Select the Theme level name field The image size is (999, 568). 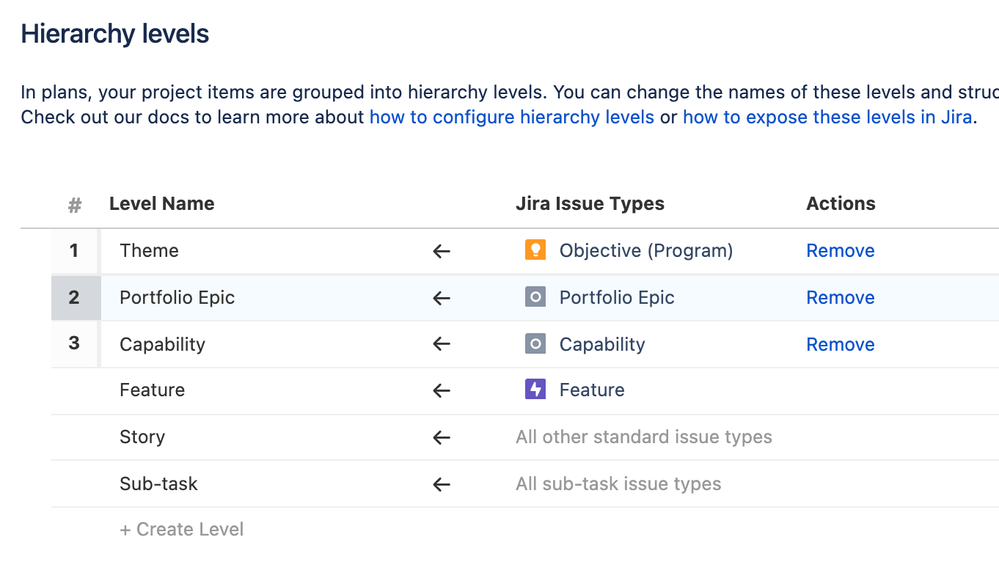(x=149, y=251)
